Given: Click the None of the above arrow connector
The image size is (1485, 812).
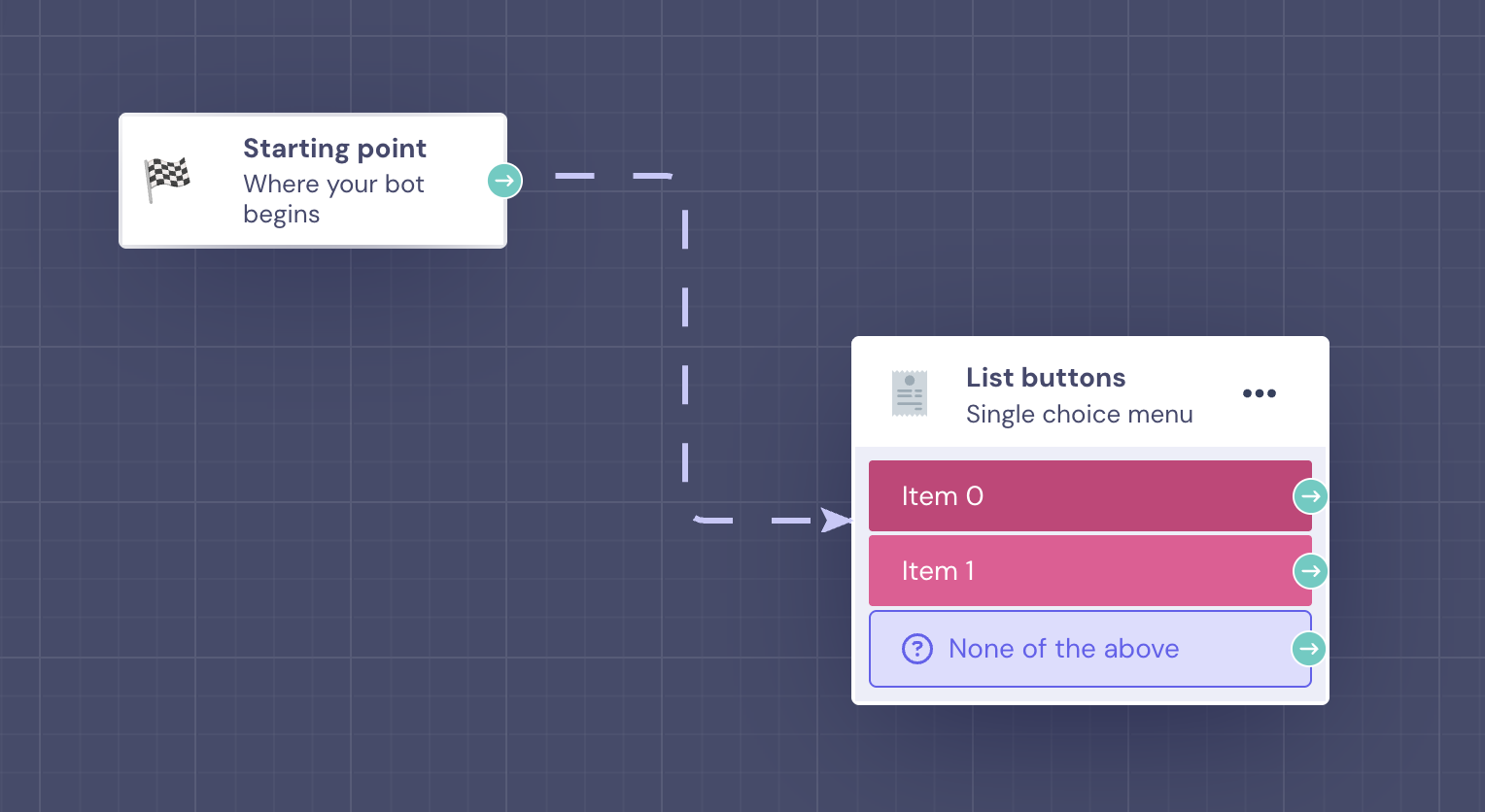Looking at the screenshot, I should tap(1308, 649).
